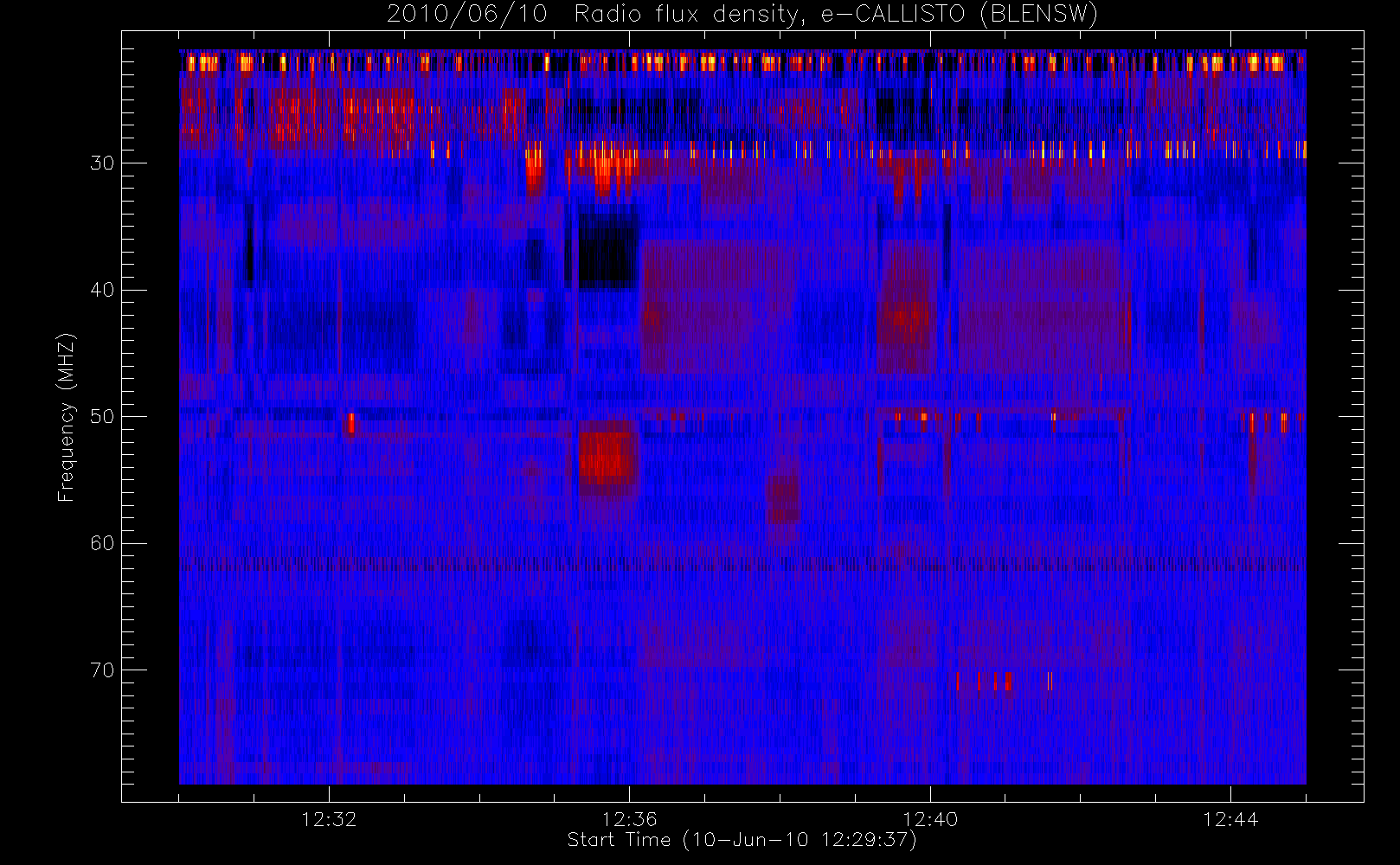
Task: Select the 12:32 time tick label
Action: point(329,819)
